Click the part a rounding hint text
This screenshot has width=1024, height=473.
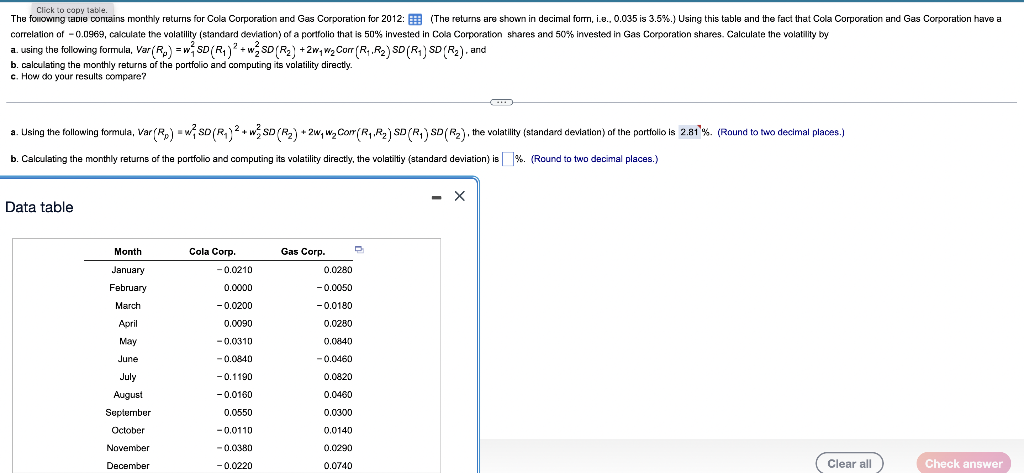[781, 132]
